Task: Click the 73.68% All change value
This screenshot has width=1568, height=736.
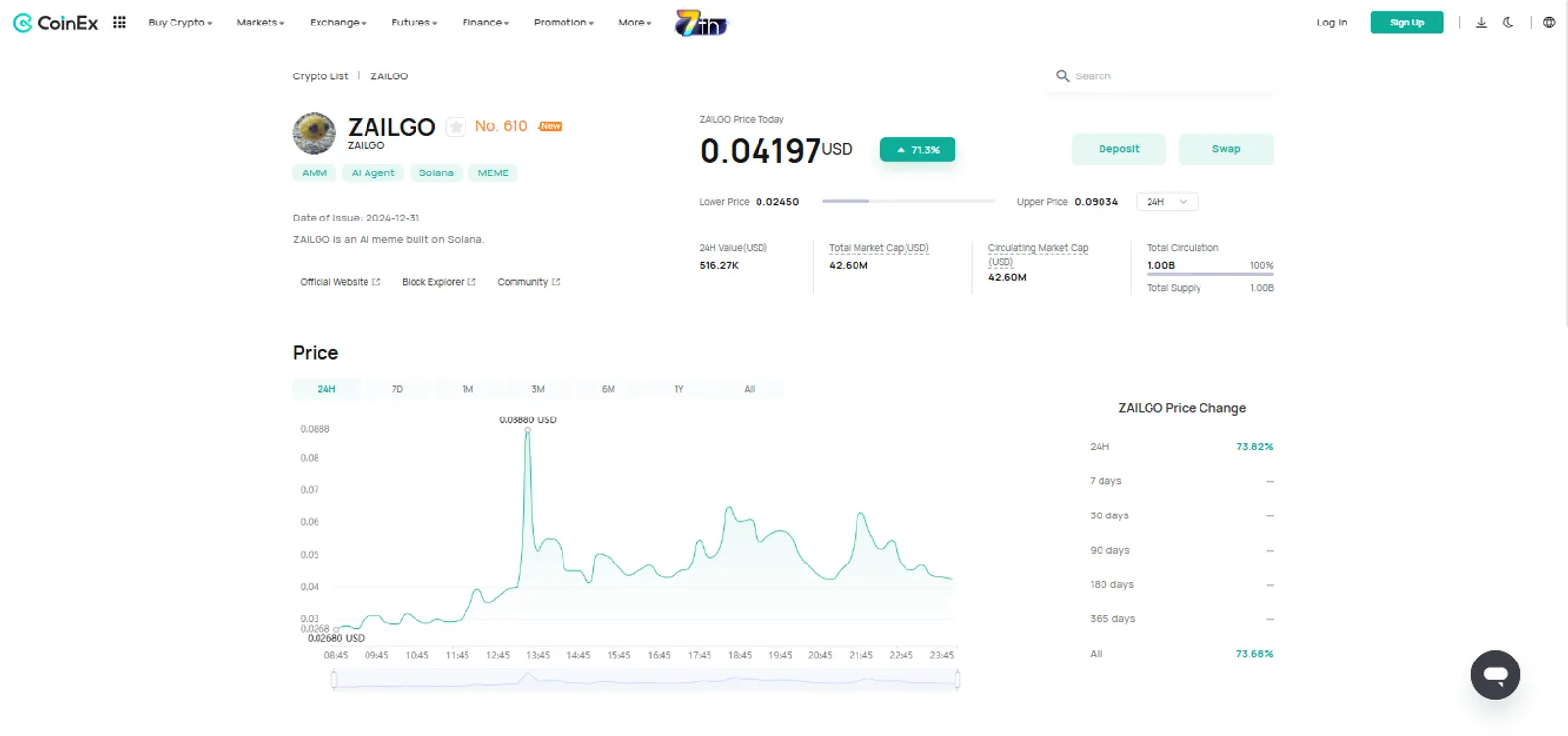Action: point(1254,654)
